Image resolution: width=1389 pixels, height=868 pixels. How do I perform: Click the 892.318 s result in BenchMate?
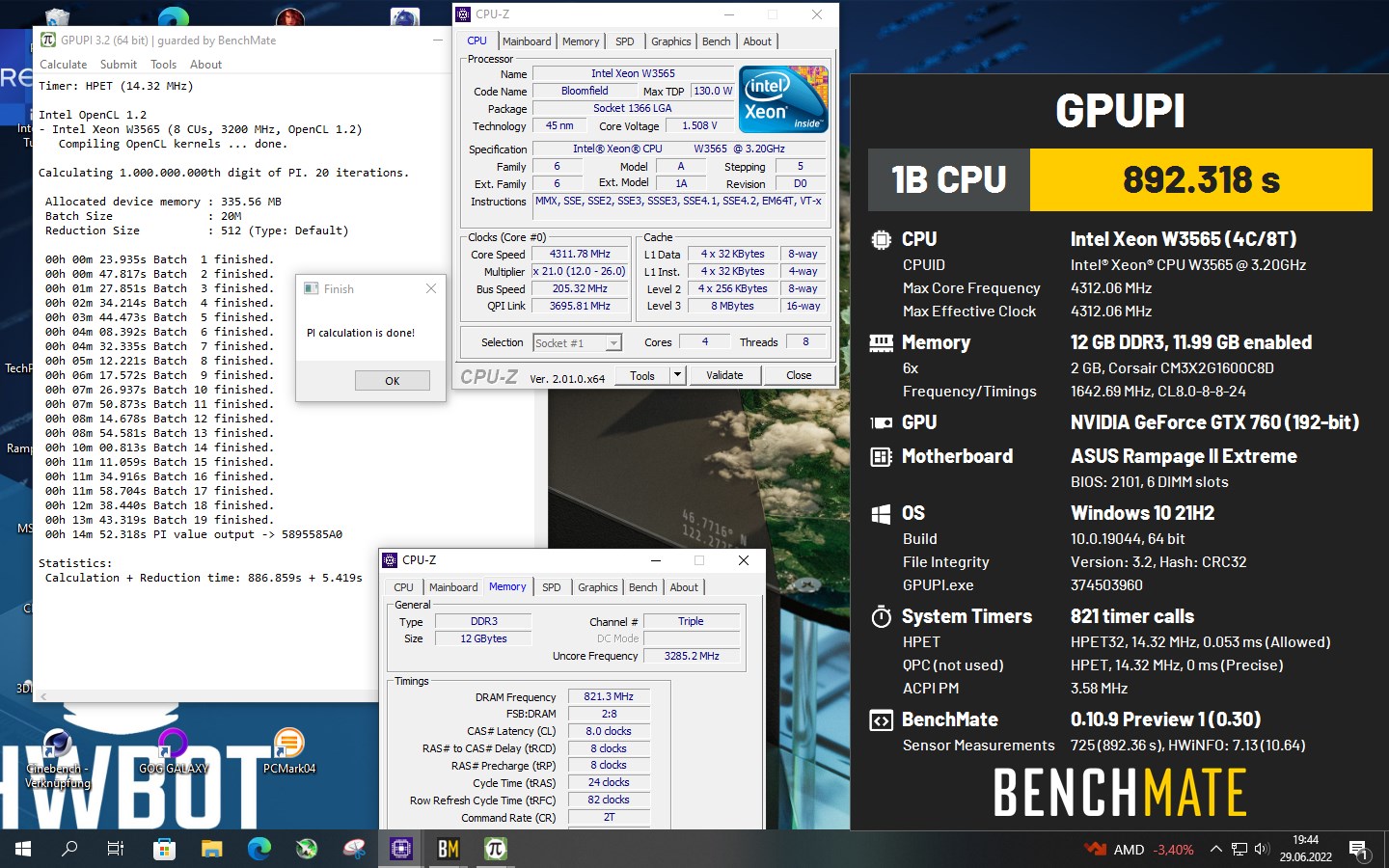tap(1201, 179)
